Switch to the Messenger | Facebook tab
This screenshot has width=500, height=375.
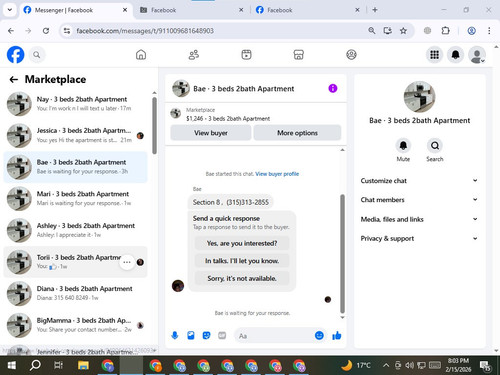pos(76,10)
